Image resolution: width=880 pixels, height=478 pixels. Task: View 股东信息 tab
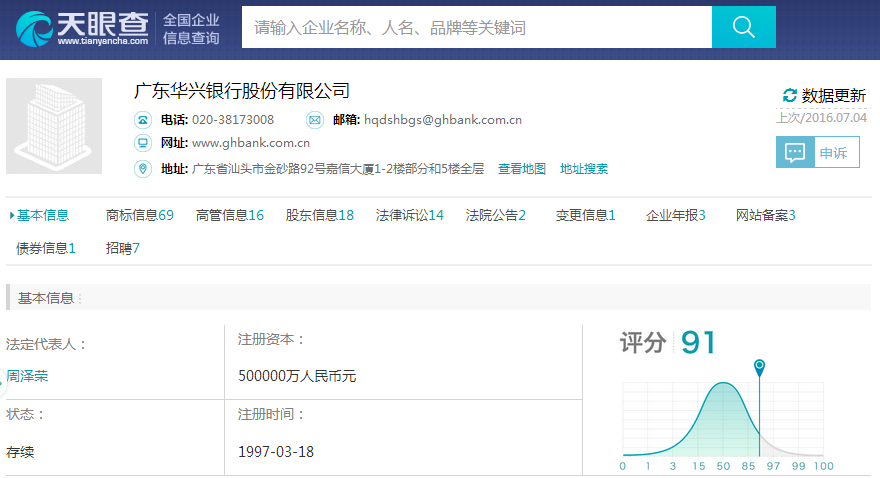pos(319,215)
